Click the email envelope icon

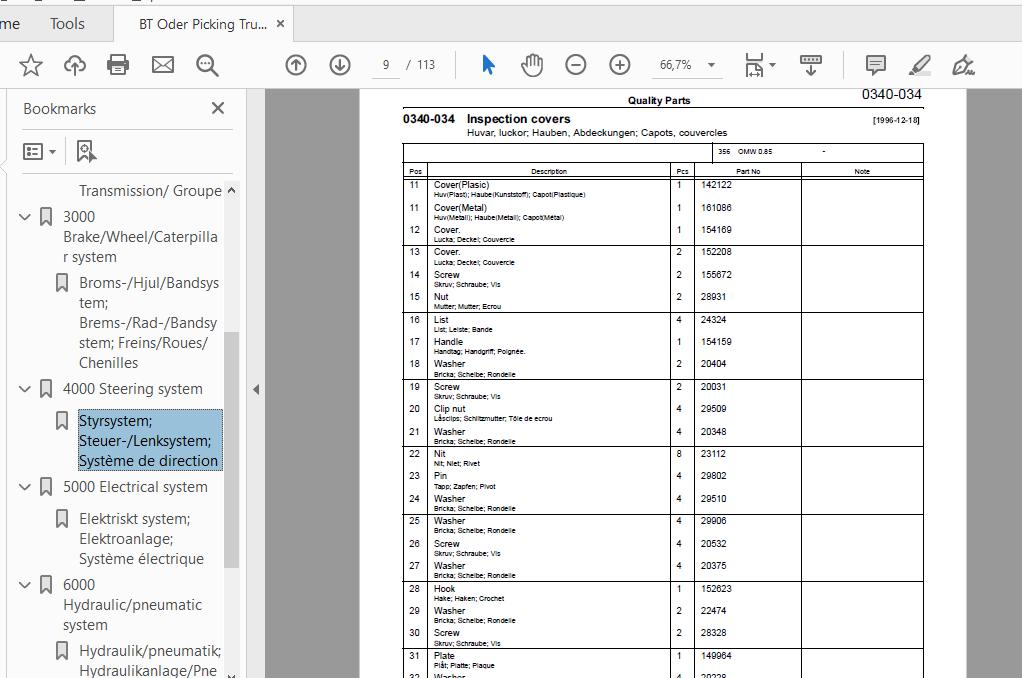(x=163, y=65)
